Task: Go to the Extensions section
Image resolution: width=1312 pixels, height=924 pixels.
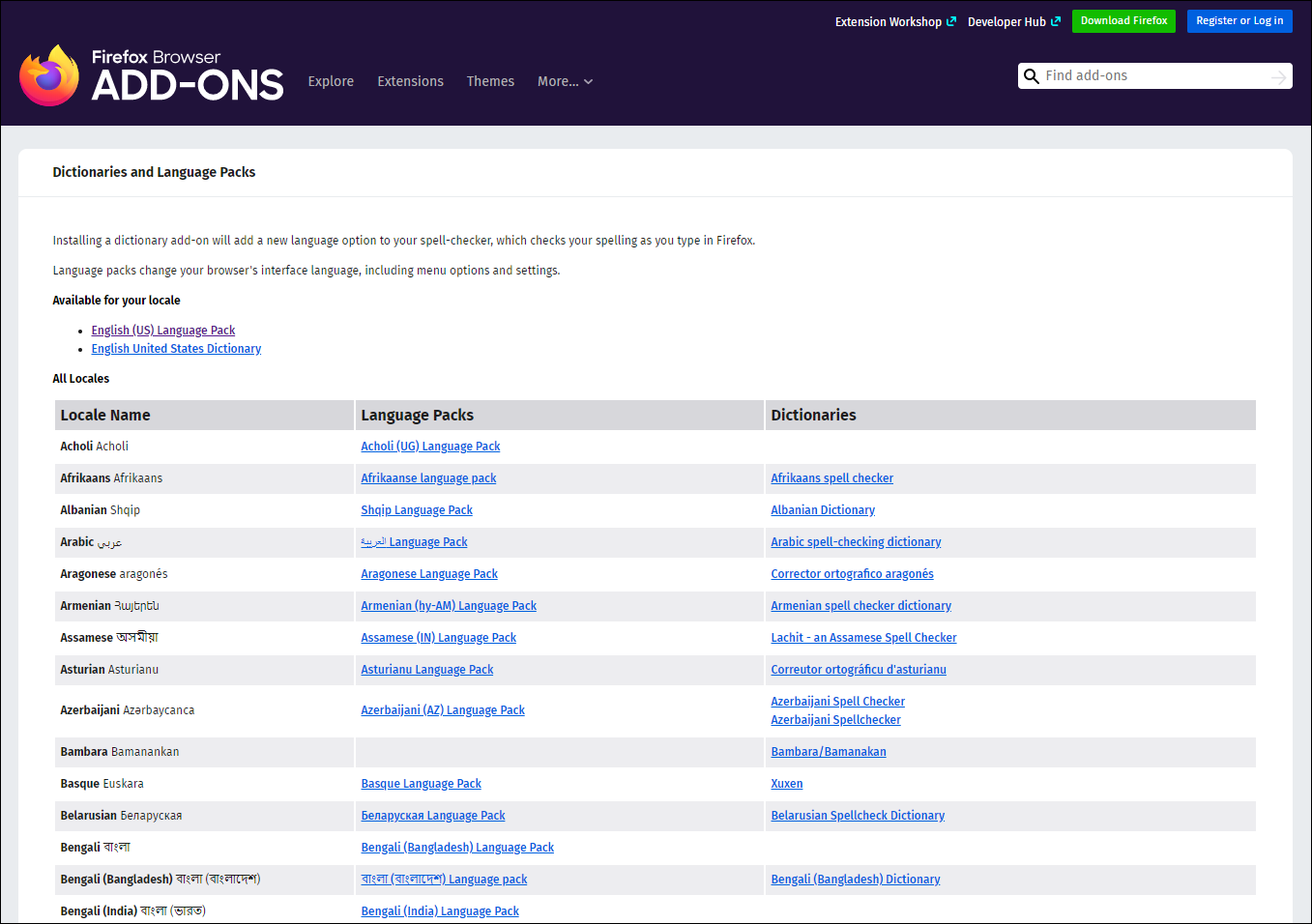Action: [x=410, y=81]
